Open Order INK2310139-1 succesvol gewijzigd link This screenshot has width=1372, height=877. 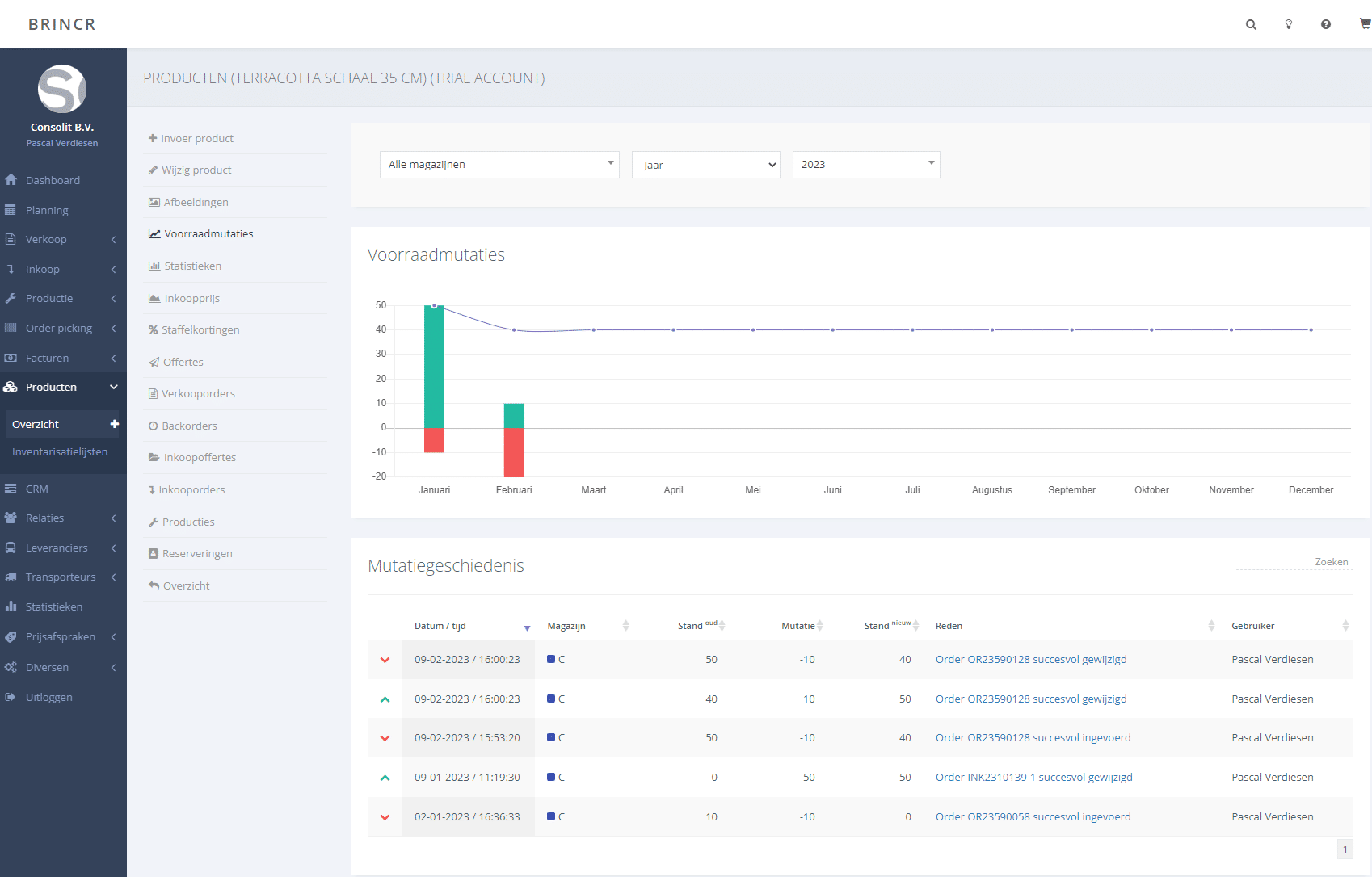click(1033, 777)
